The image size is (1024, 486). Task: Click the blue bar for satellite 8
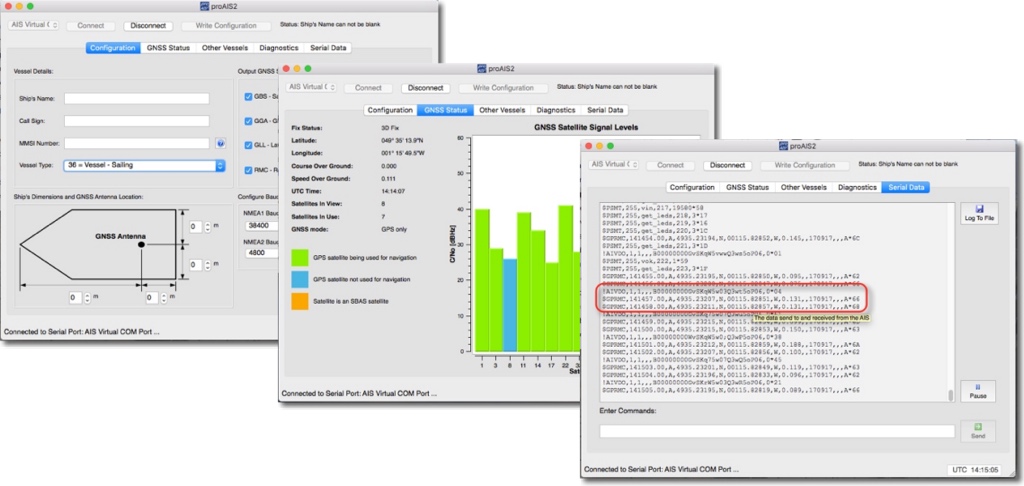(x=511, y=304)
